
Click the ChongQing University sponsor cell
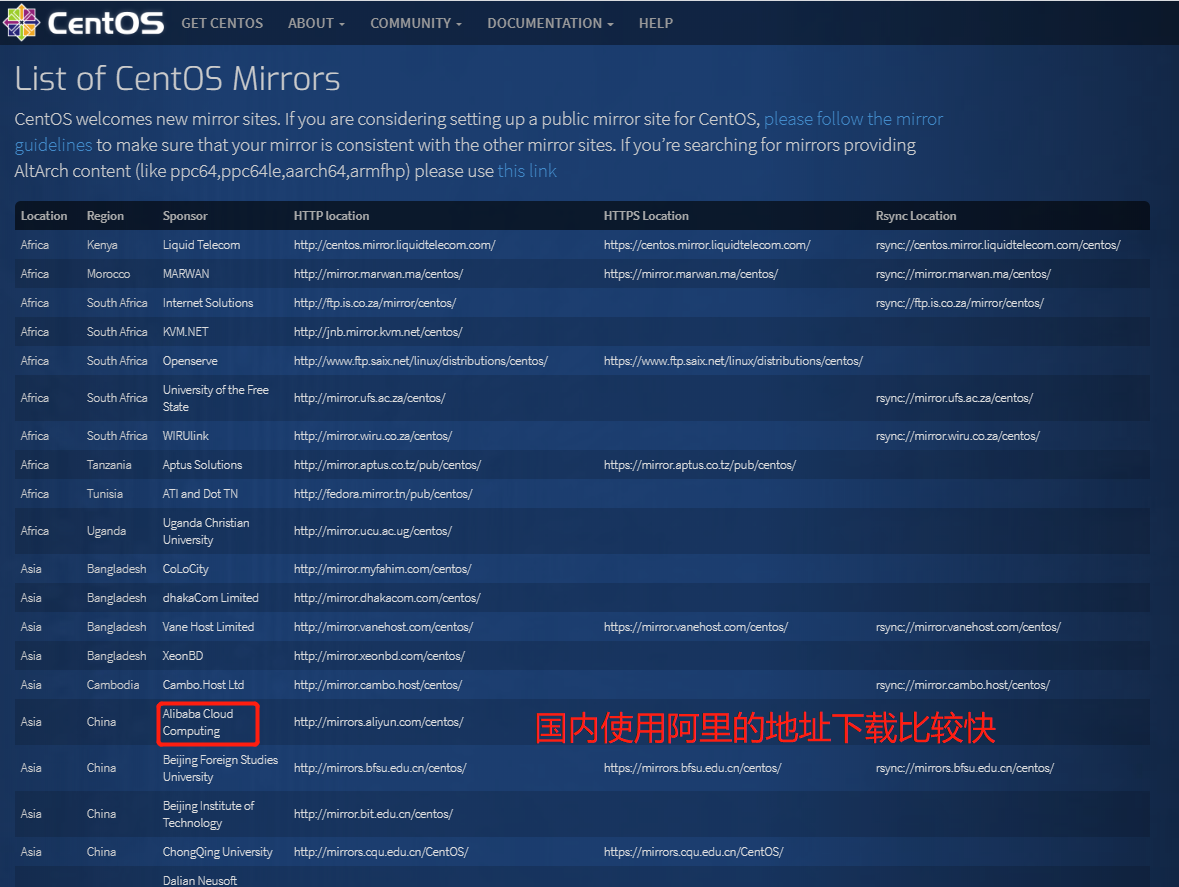coord(217,852)
